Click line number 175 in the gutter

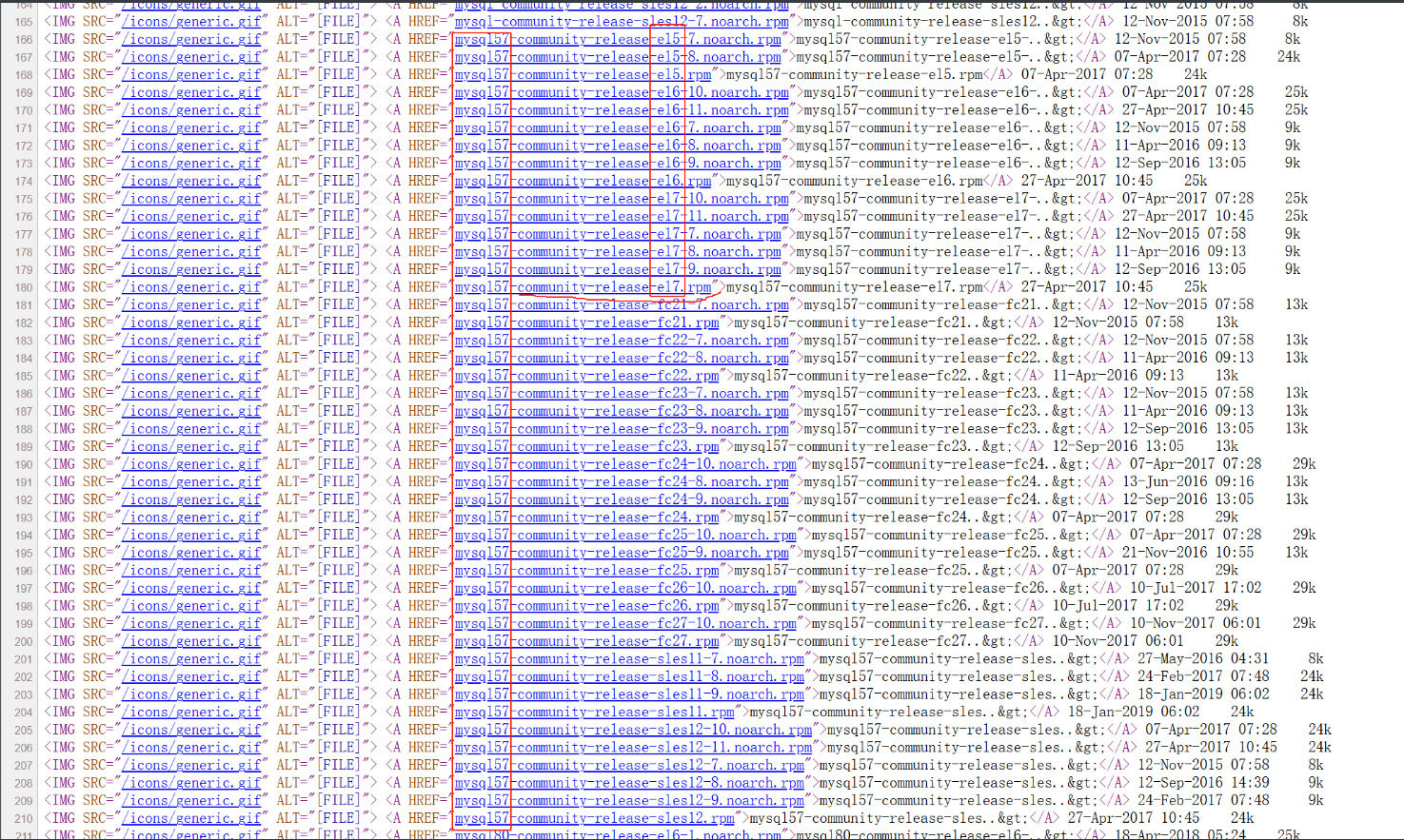24,200
